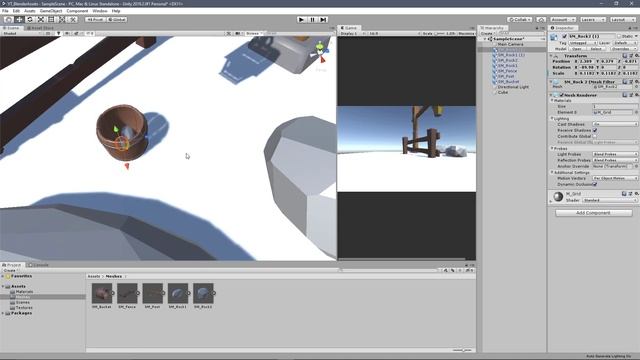The image size is (640, 360).
Task: Select Main Camera in Hierarchy
Action: (510, 44)
